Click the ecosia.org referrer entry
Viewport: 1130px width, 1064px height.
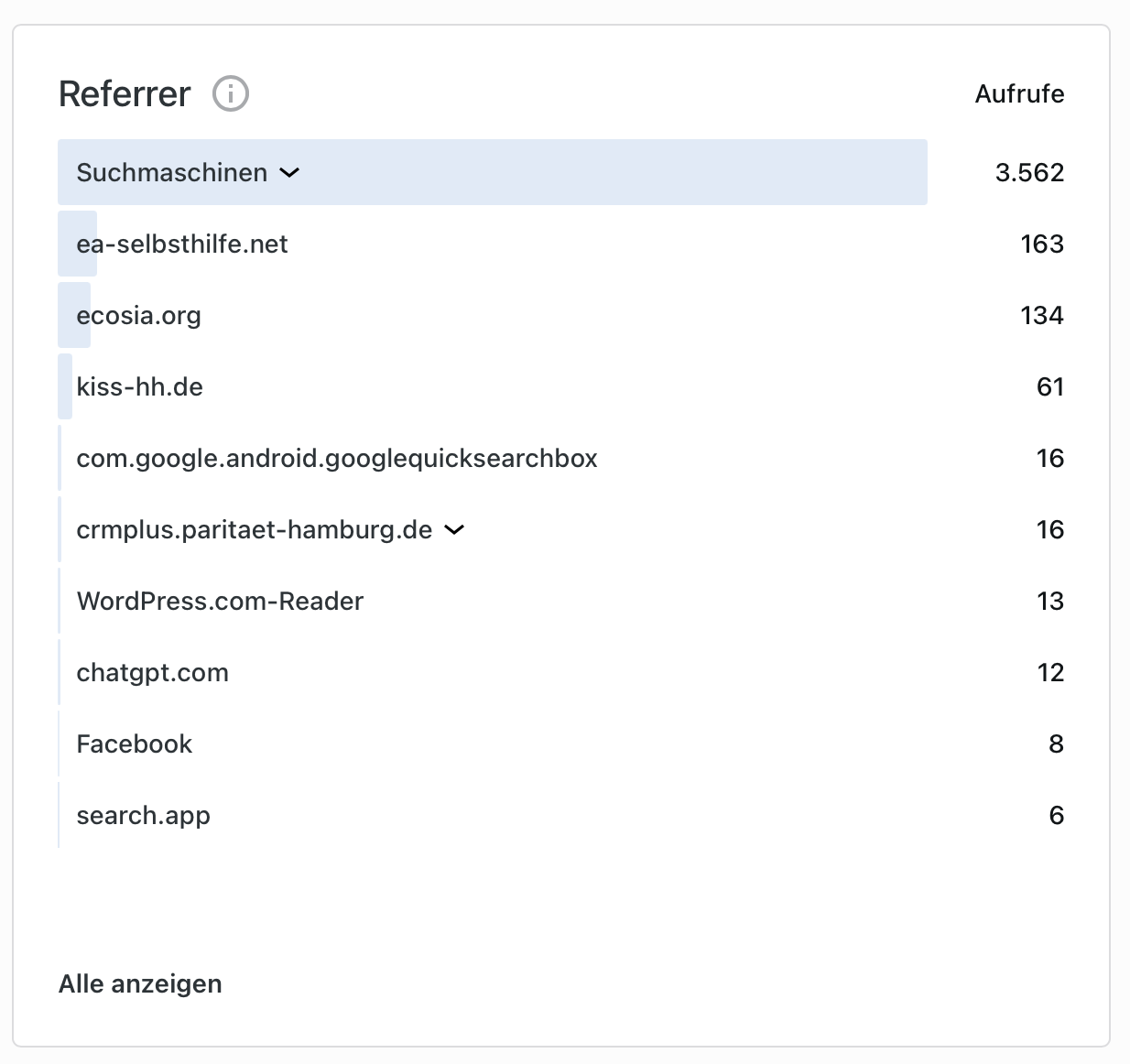(139, 316)
